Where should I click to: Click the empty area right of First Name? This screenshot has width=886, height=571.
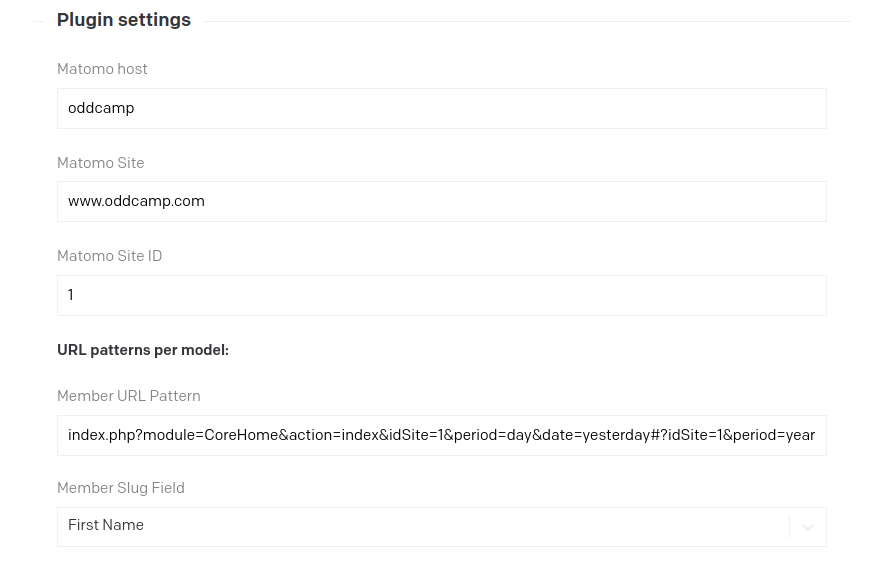[466, 526]
